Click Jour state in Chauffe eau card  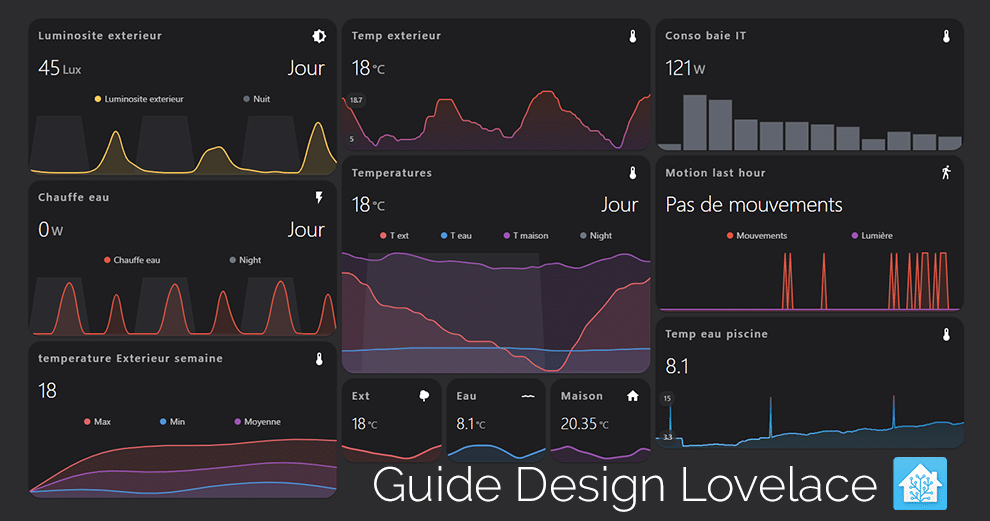[x=306, y=230]
